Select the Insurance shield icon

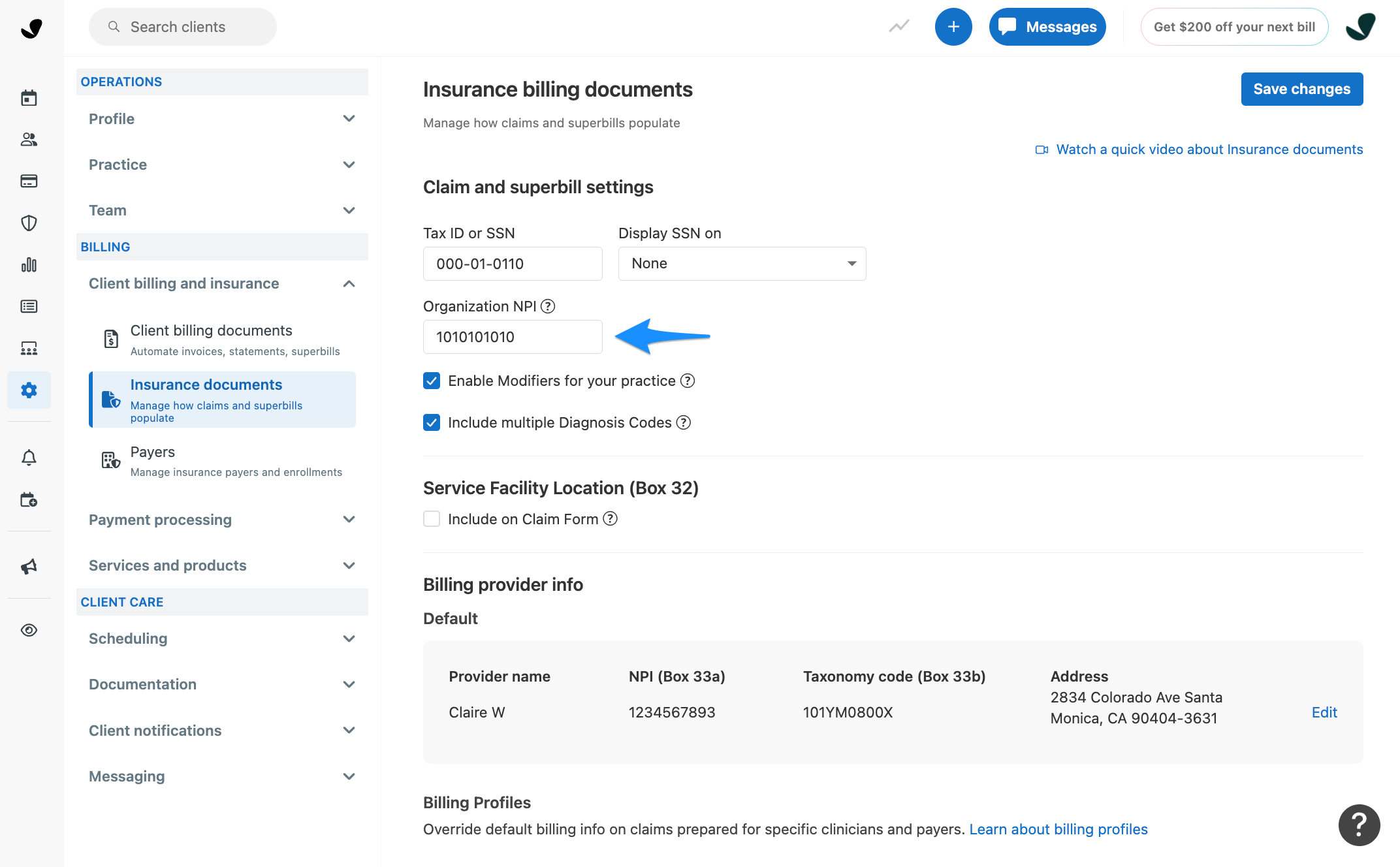click(29, 223)
